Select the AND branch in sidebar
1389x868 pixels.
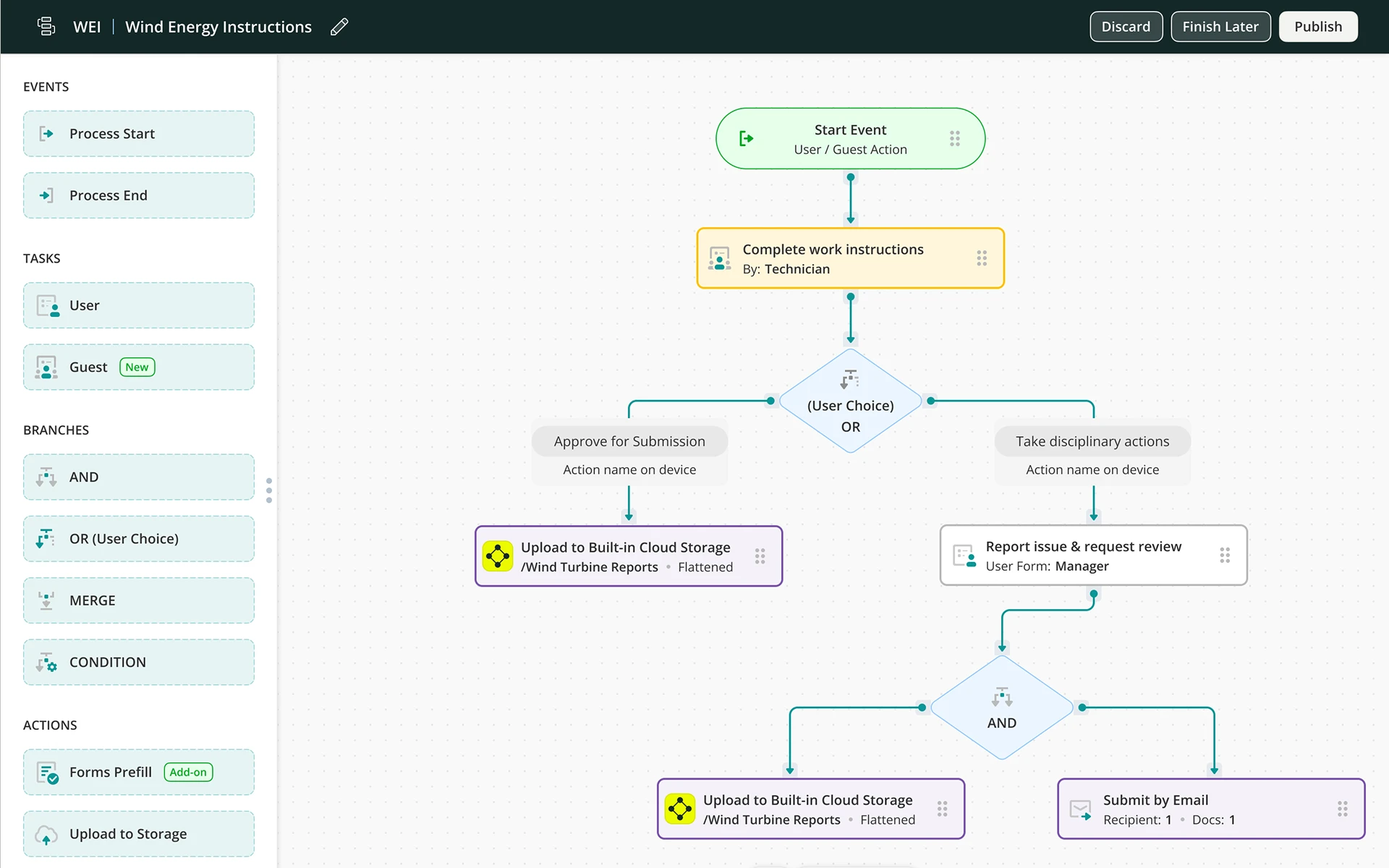tap(139, 477)
